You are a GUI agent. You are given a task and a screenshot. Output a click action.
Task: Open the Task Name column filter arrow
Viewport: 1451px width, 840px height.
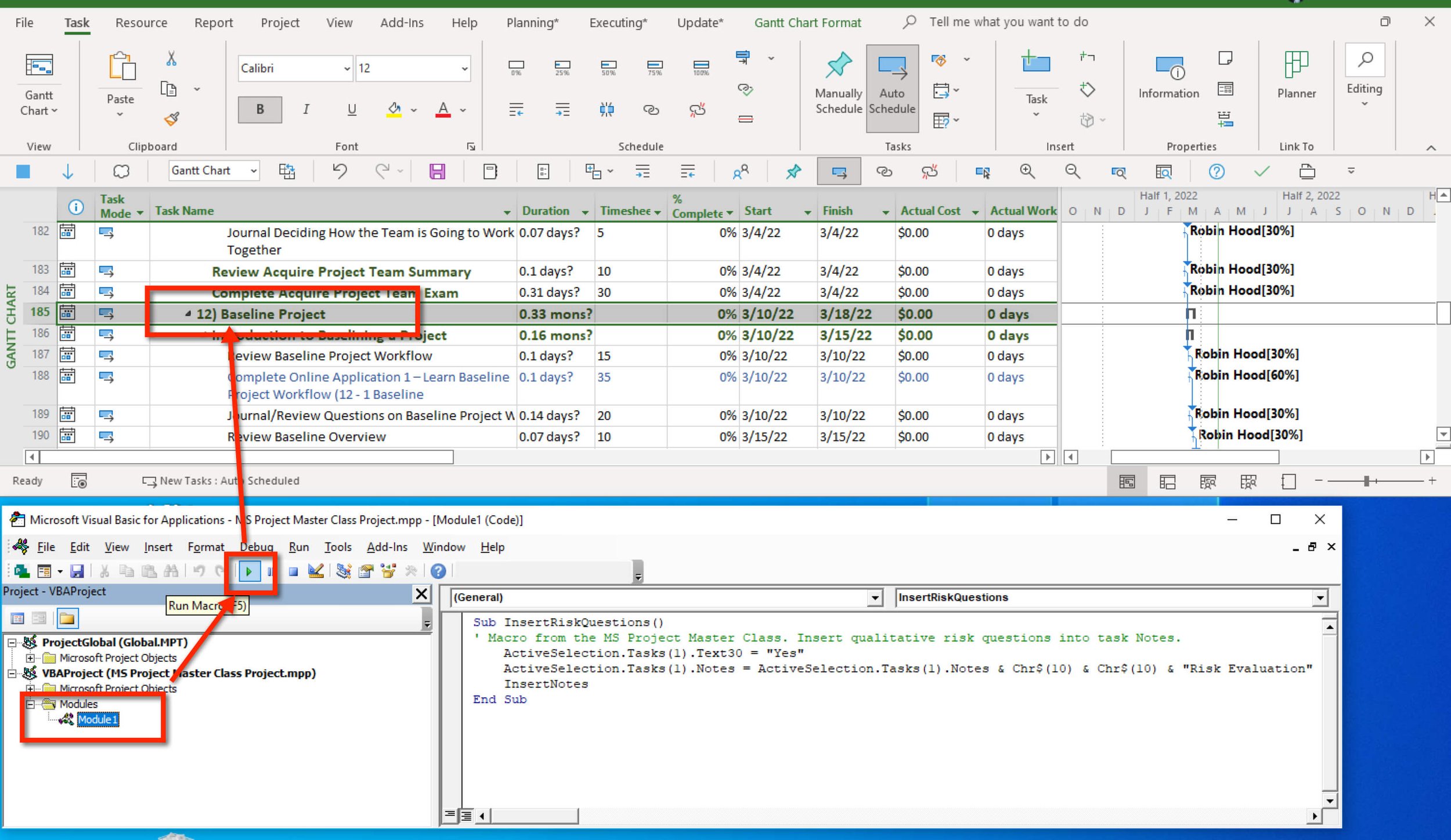coord(507,213)
